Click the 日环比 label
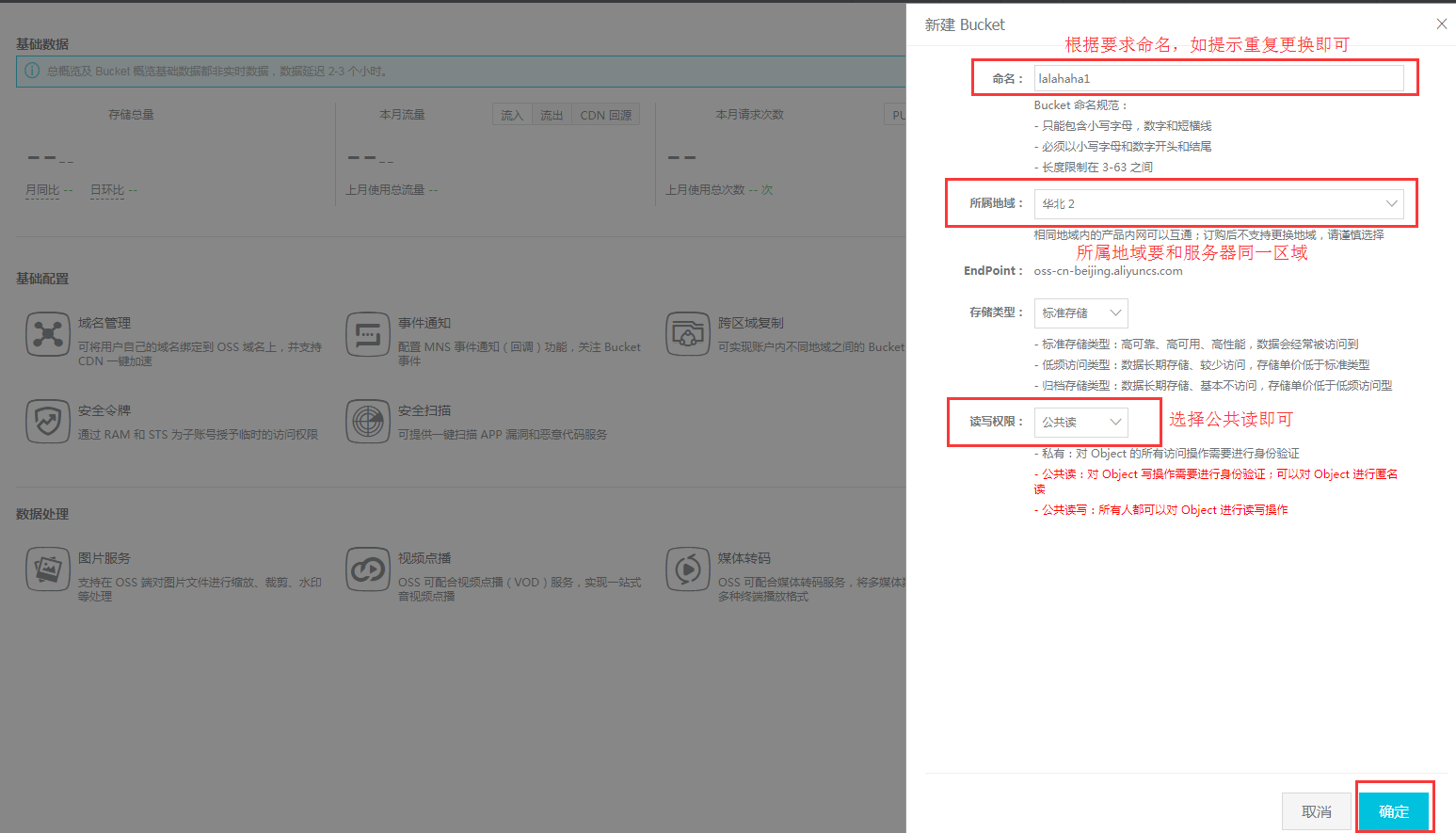Image resolution: width=1456 pixels, height=833 pixels. [107, 190]
